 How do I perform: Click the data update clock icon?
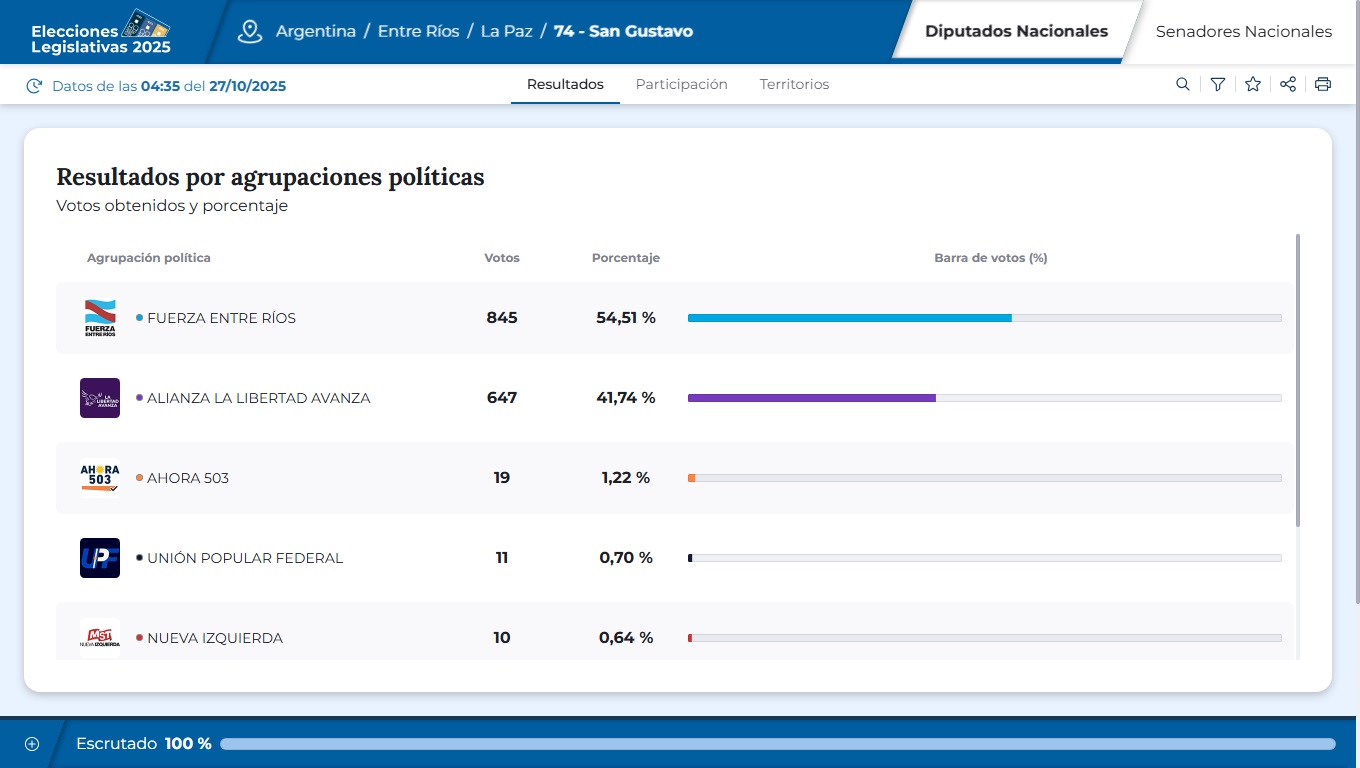coord(33,85)
